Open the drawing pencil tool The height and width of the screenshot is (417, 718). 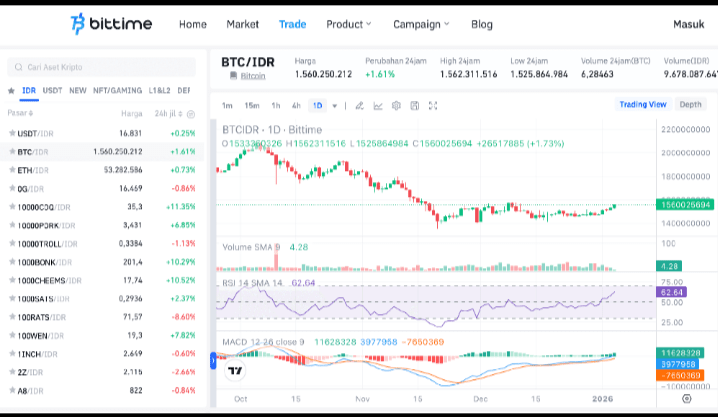click(x=359, y=106)
